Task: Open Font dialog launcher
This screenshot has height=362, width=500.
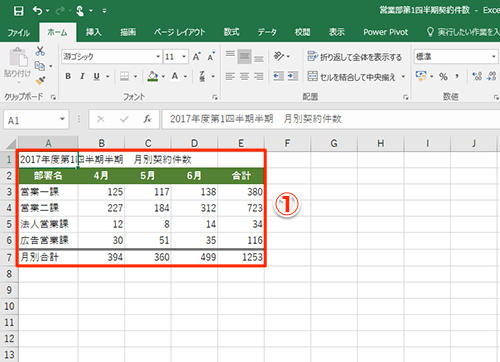Action: click(x=215, y=97)
